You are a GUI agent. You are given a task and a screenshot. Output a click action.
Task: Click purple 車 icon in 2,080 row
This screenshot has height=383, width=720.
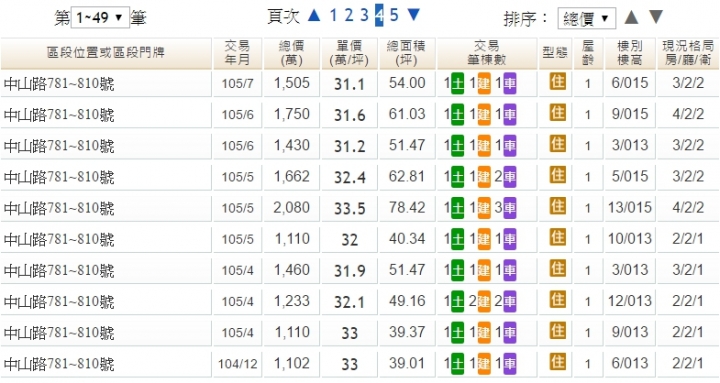pyautogui.click(x=510, y=208)
